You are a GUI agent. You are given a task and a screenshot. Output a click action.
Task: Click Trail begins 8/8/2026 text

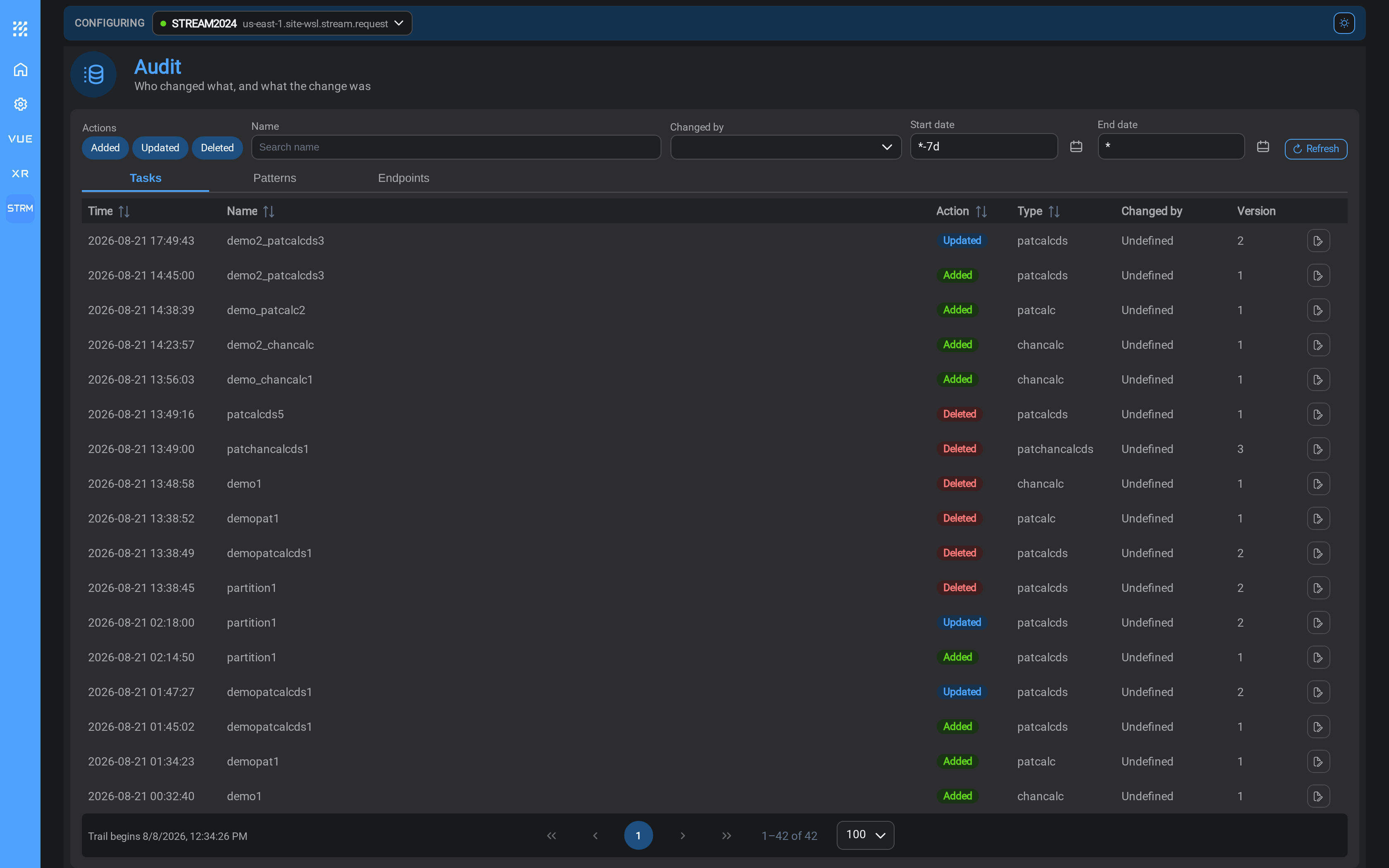(167, 837)
